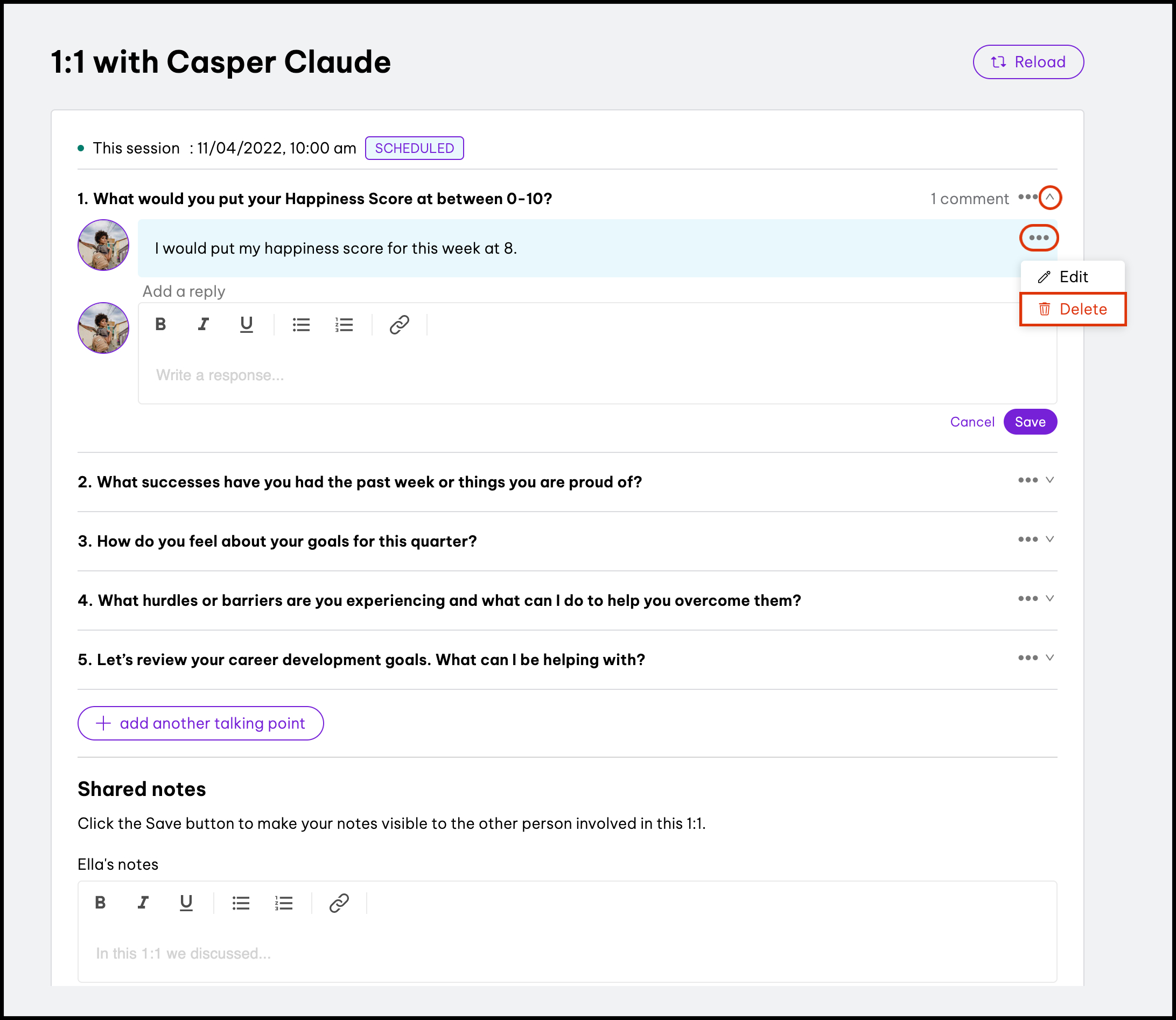Save the reply

pos(1030,422)
